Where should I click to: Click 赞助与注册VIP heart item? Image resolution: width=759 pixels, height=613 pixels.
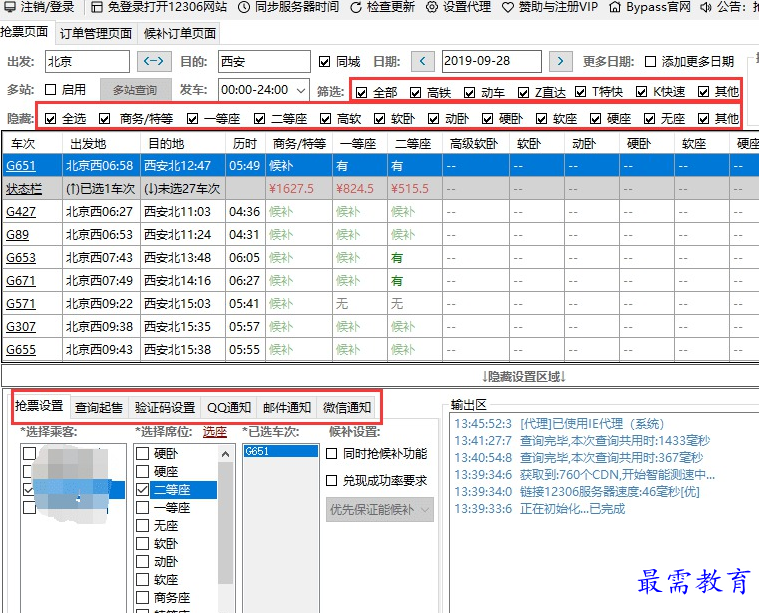point(549,7)
